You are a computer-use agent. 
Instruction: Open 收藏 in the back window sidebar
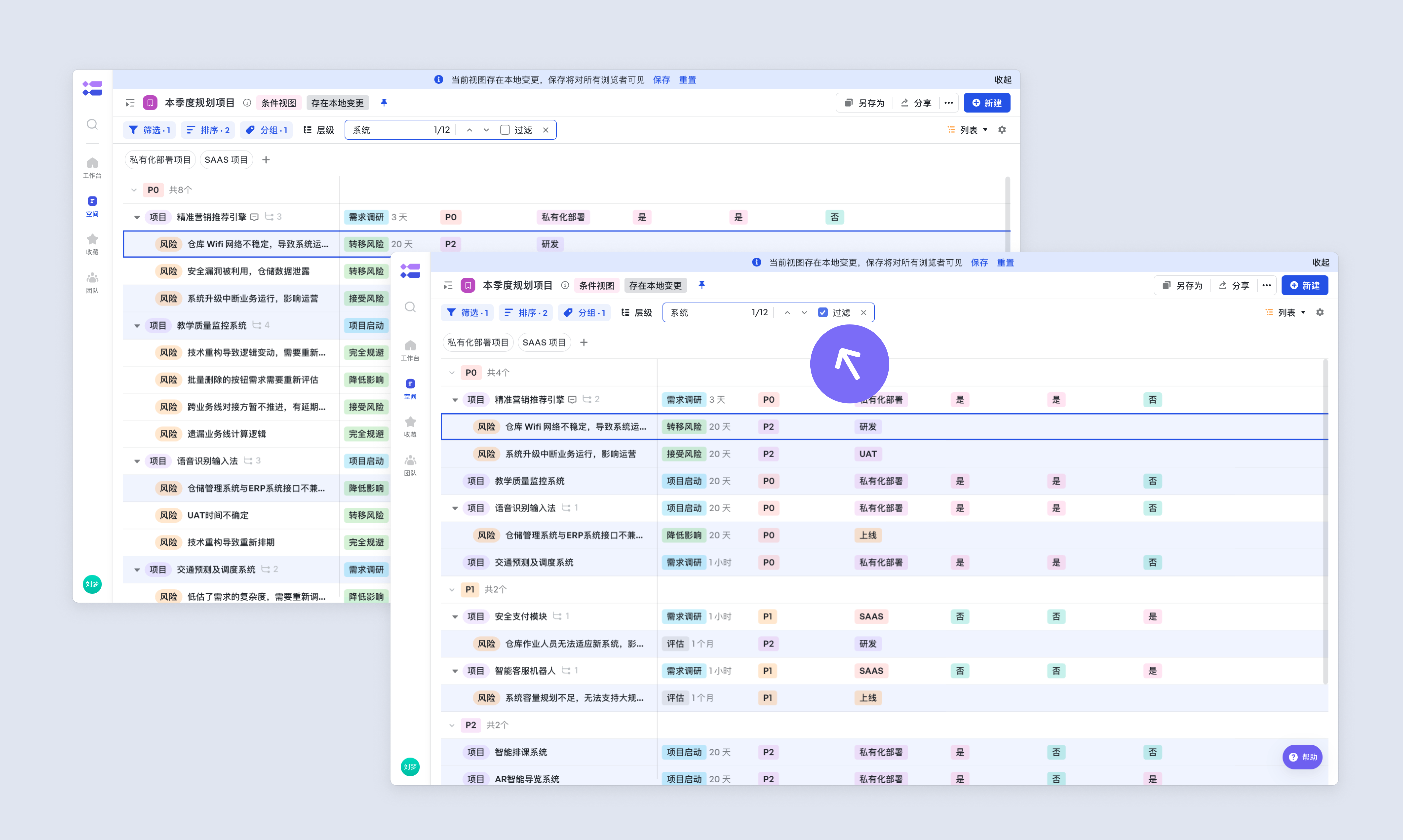92,244
